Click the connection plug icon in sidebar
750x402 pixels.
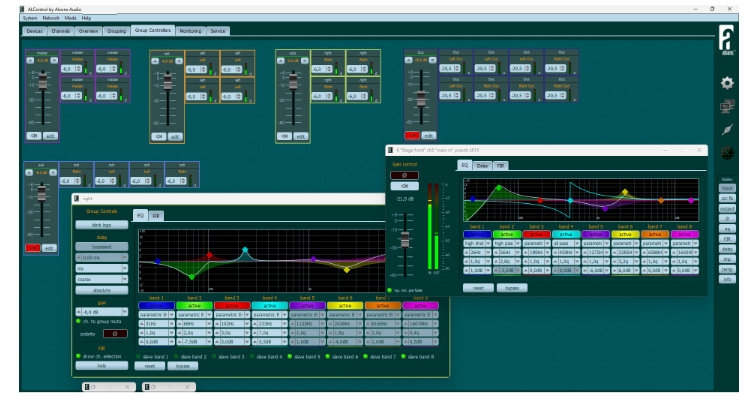[x=727, y=130]
